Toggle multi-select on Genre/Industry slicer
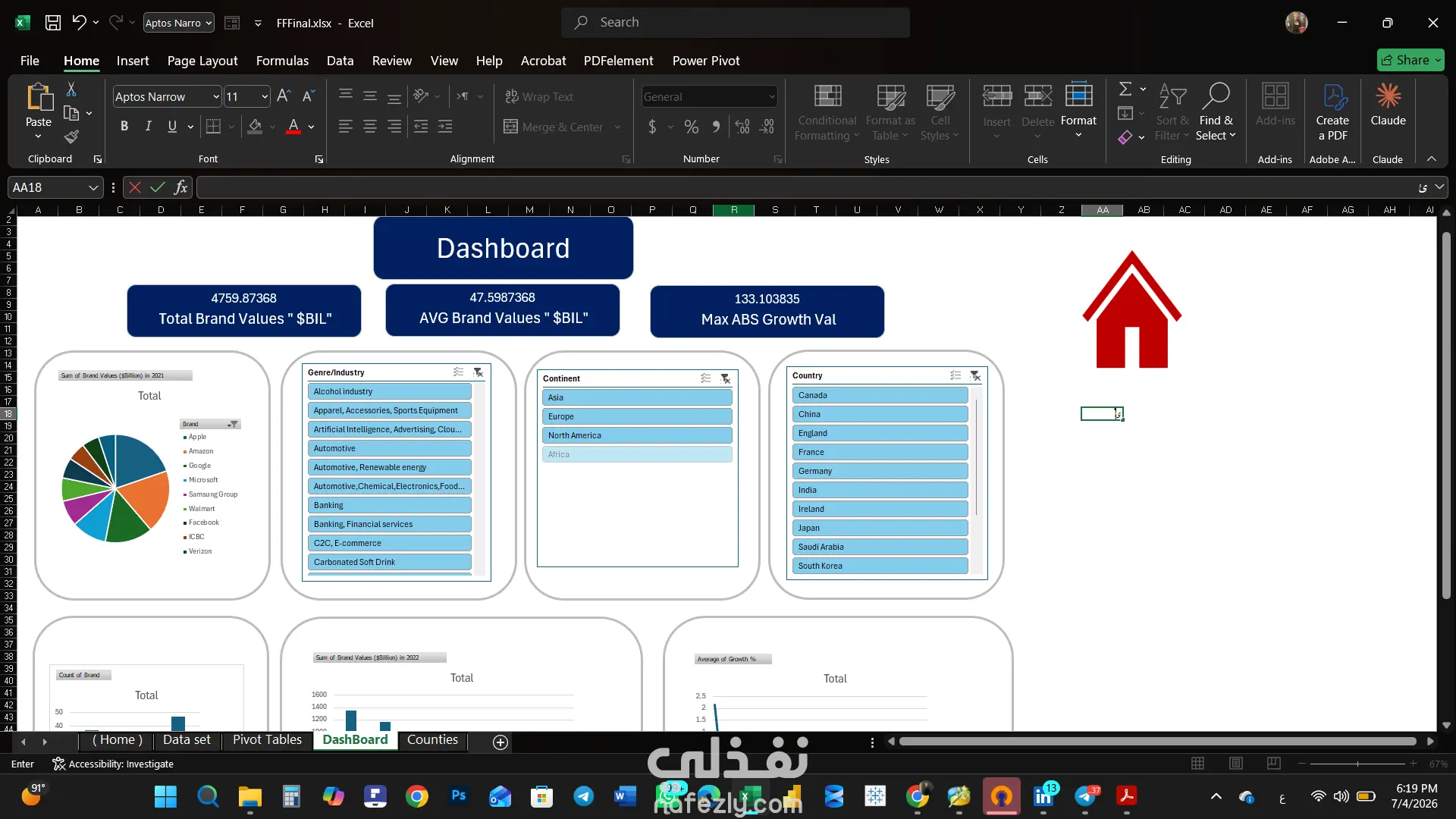Image resolution: width=1456 pixels, height=819 pixels. click(459, 372)
